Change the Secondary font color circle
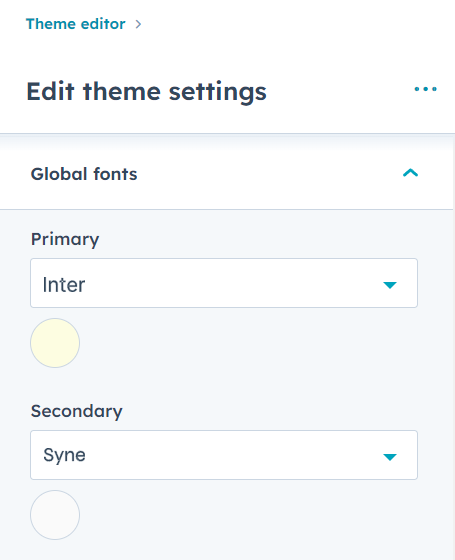 (55, 515)
